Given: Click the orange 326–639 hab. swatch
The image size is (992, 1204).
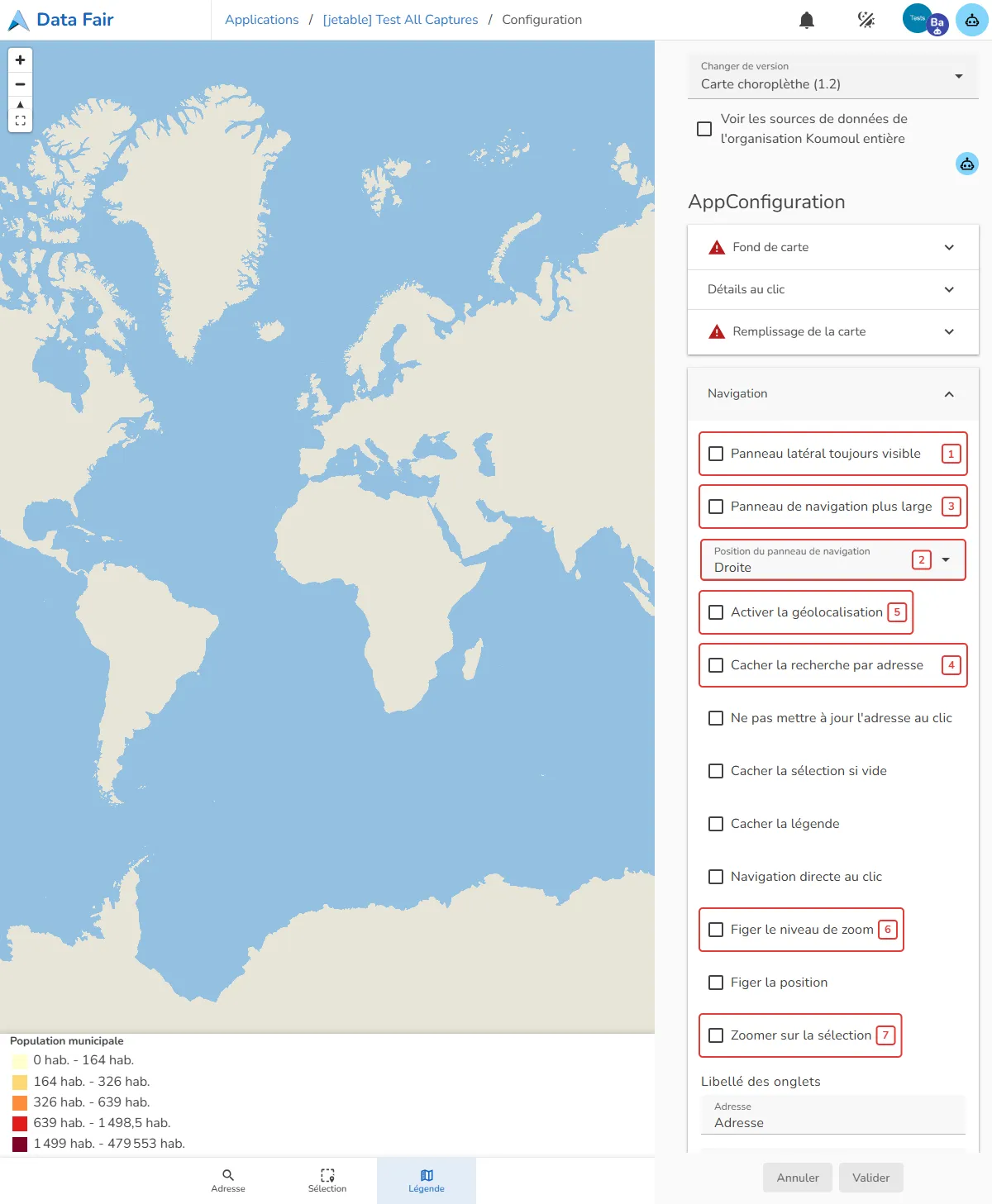Looking at the screenshot, I should (x=20, y=1102).
